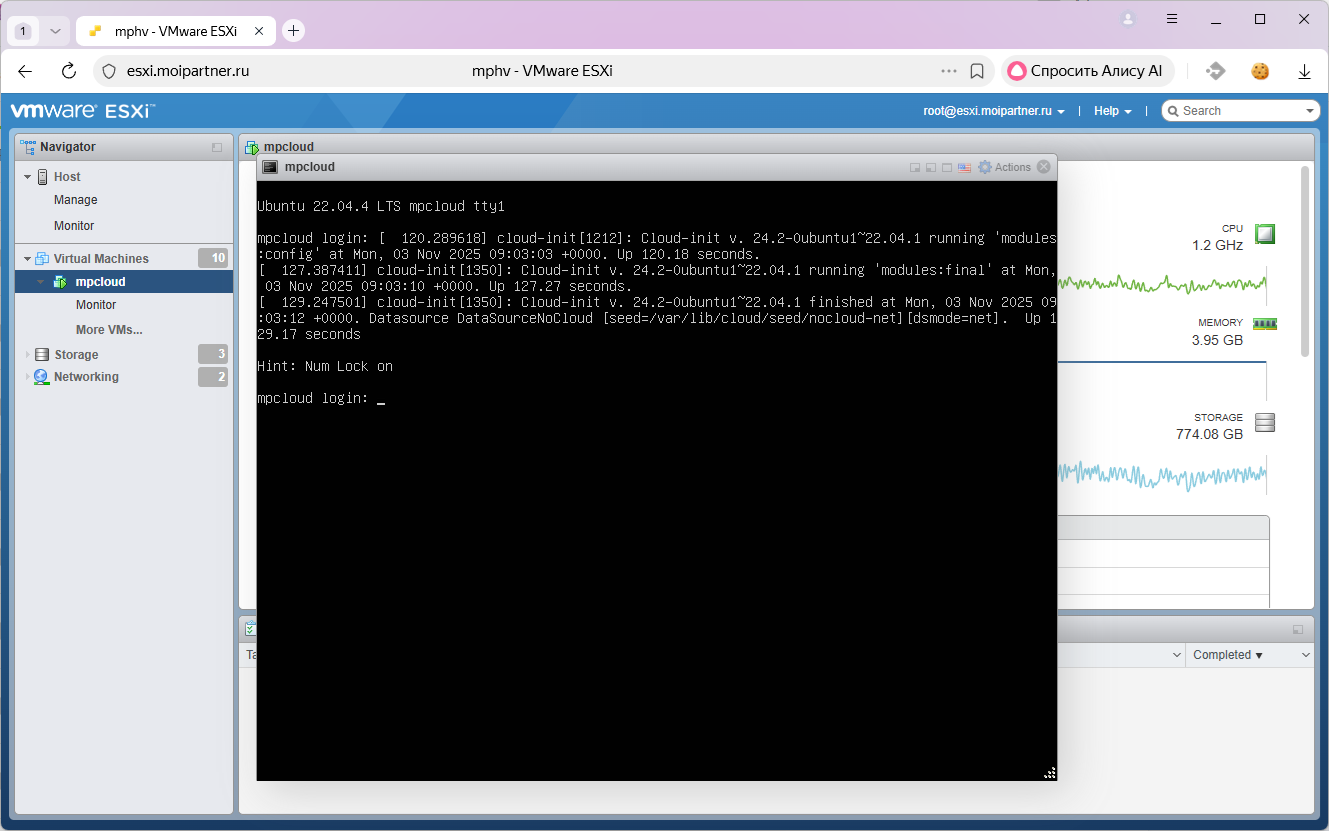Select Manage under Host
This screenshot has height=831, width=1329.
pyautogui.click(x=75, y=200)
